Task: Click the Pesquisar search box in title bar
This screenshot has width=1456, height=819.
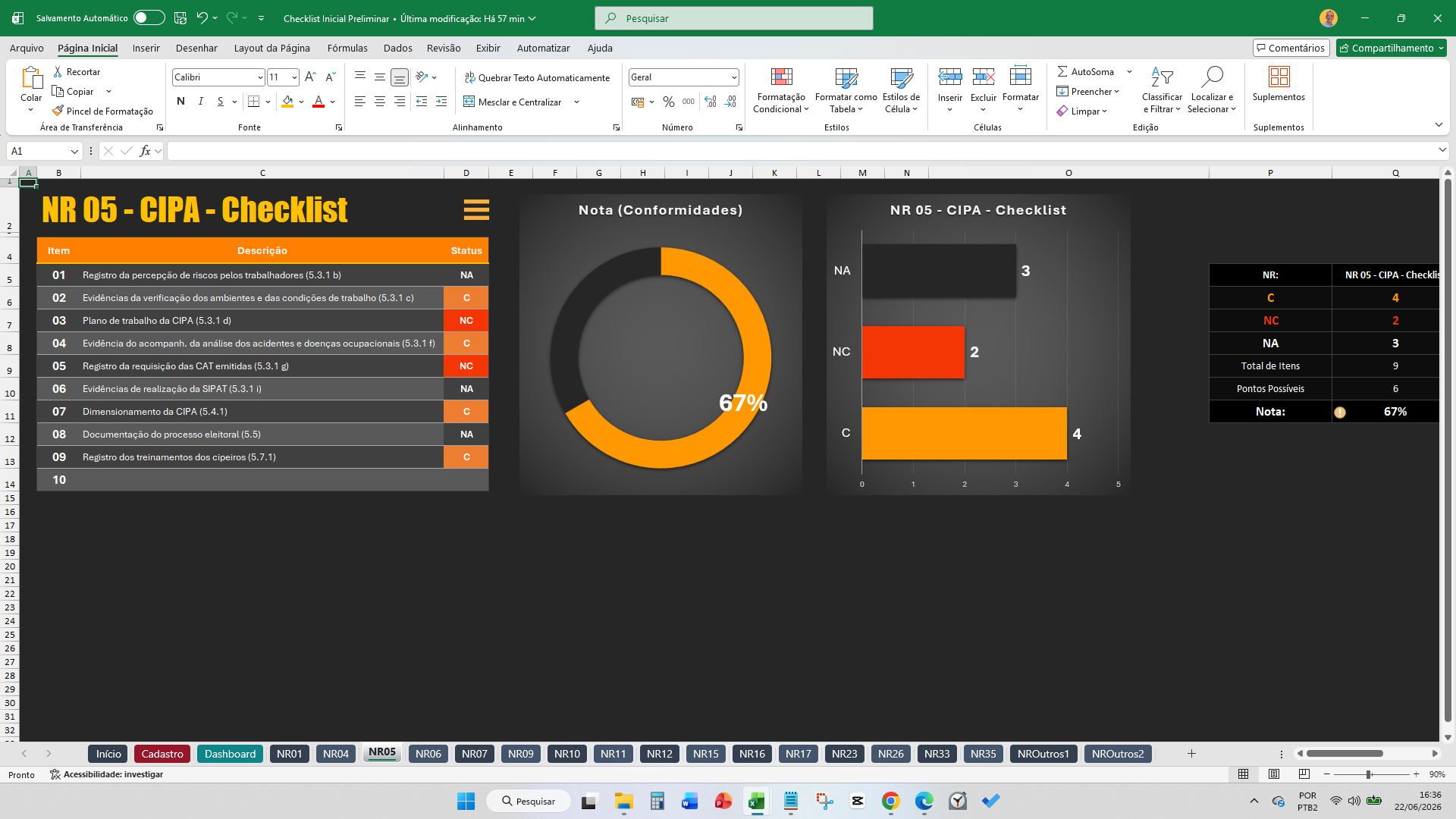Action: (734, 18)
